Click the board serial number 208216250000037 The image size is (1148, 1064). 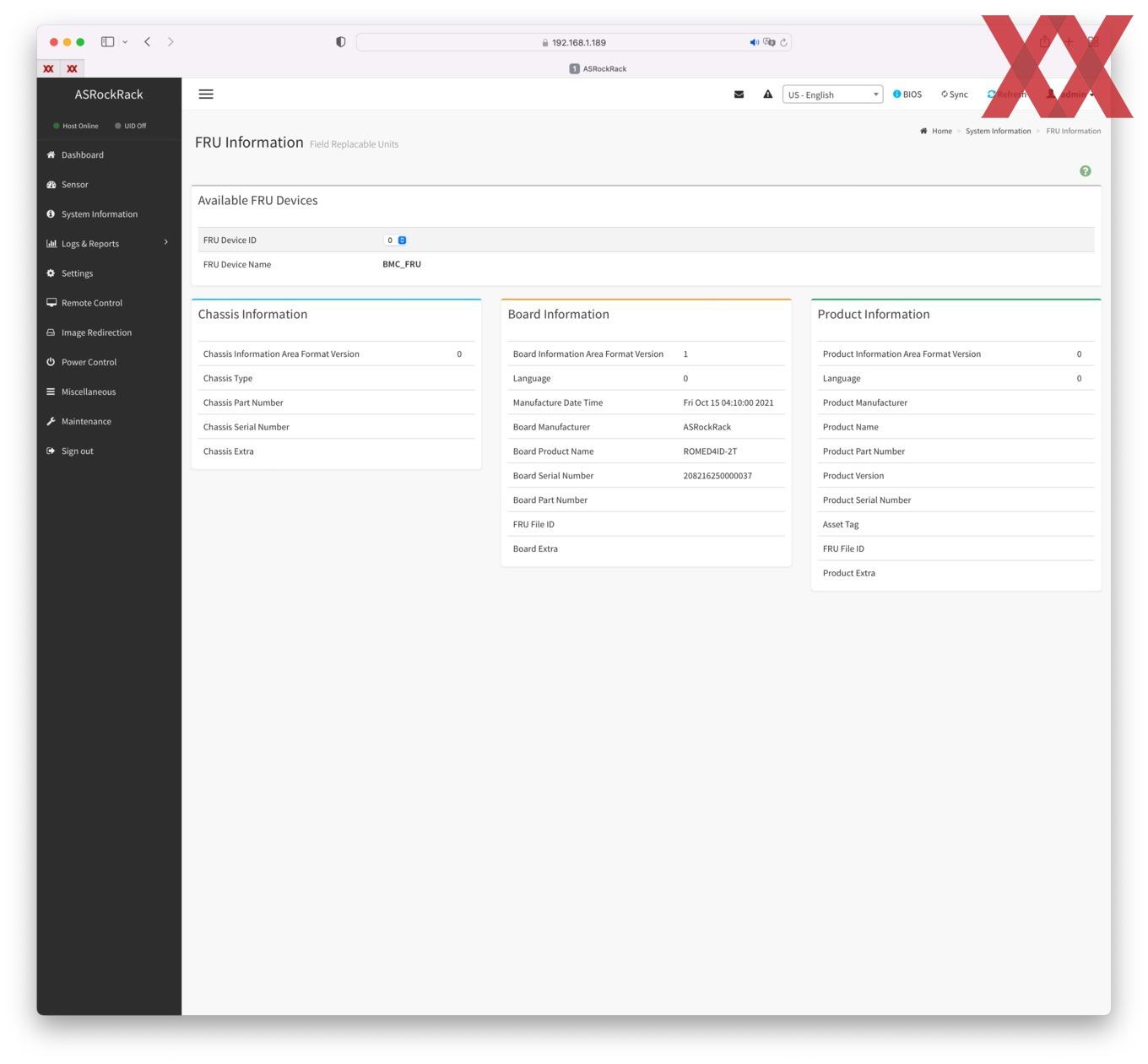717,476
